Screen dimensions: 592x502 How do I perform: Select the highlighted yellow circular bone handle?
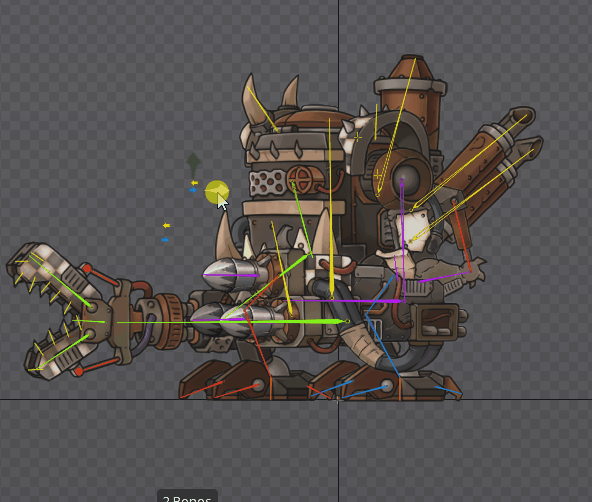(x=217, y=191)
